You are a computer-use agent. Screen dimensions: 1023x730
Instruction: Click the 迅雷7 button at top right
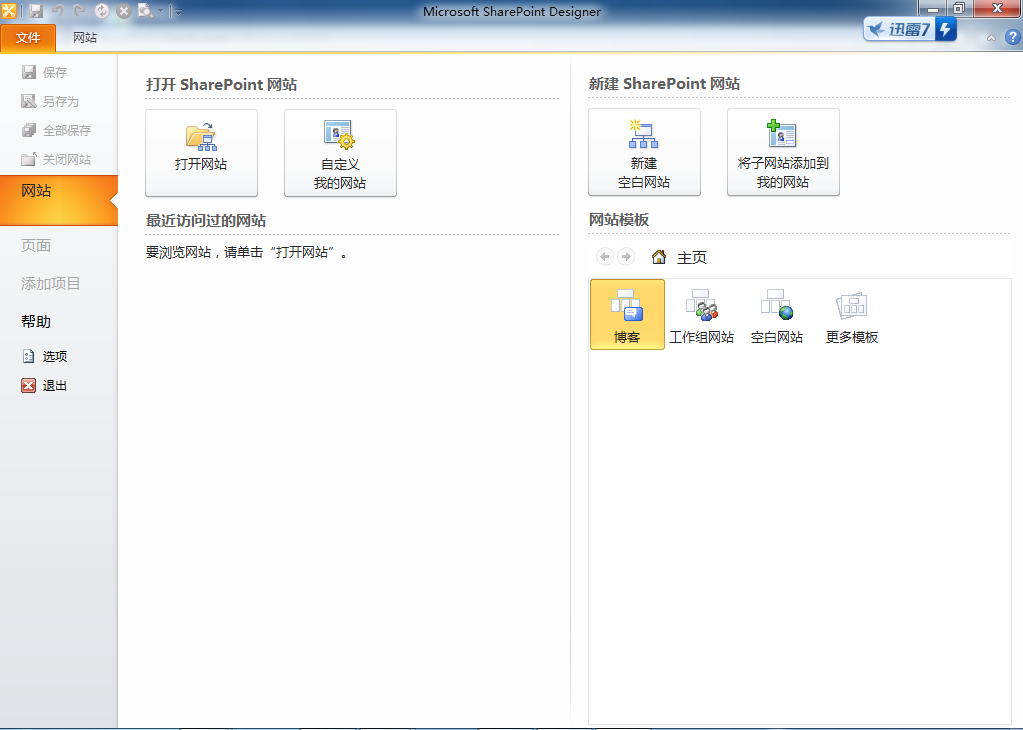(908, 29)
